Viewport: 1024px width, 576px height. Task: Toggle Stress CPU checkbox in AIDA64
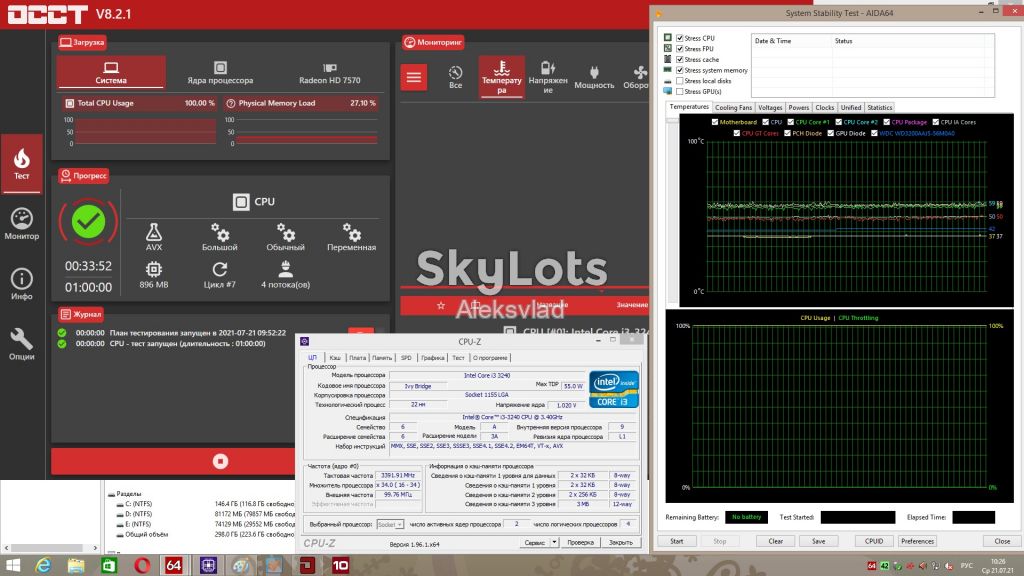pyautogui.click(x=680, y=39)
